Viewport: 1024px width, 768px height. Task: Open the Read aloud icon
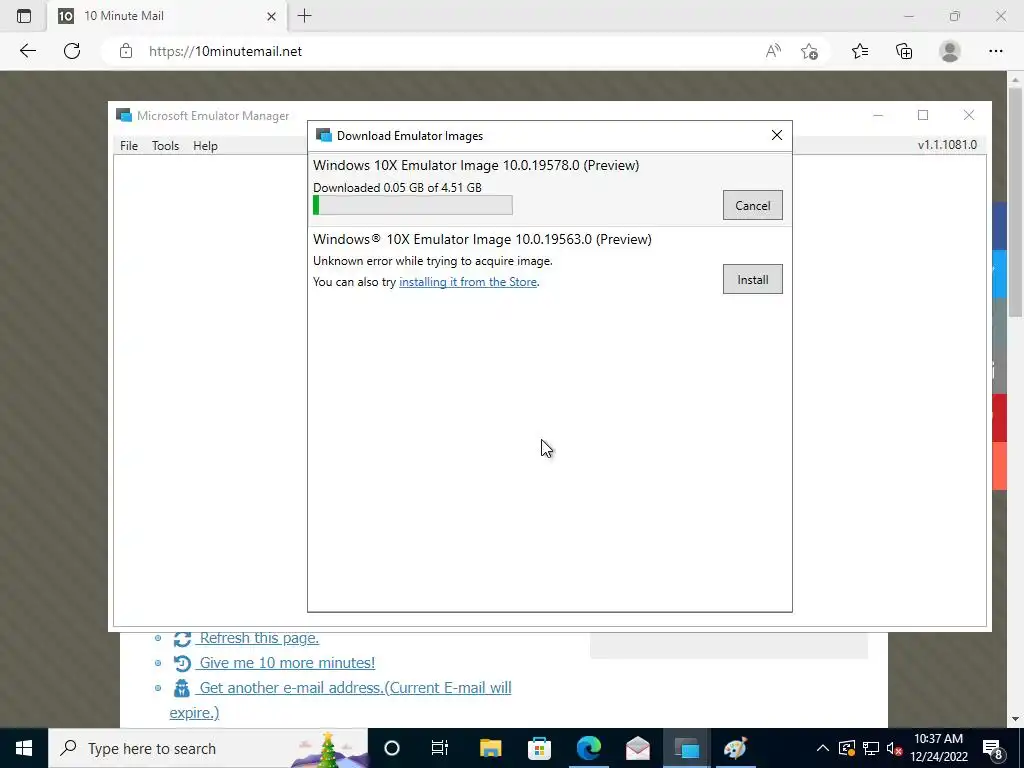pyautogui.click(x=773, y=51)
